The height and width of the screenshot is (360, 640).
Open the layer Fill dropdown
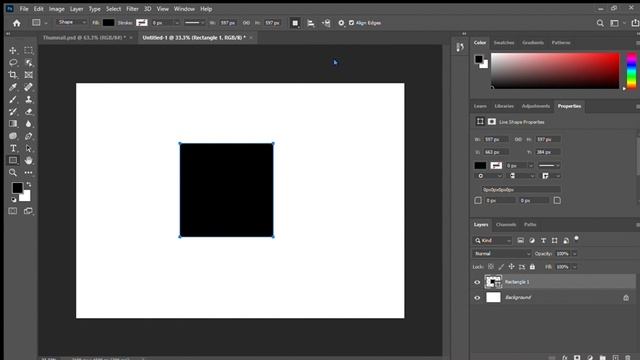574,267
